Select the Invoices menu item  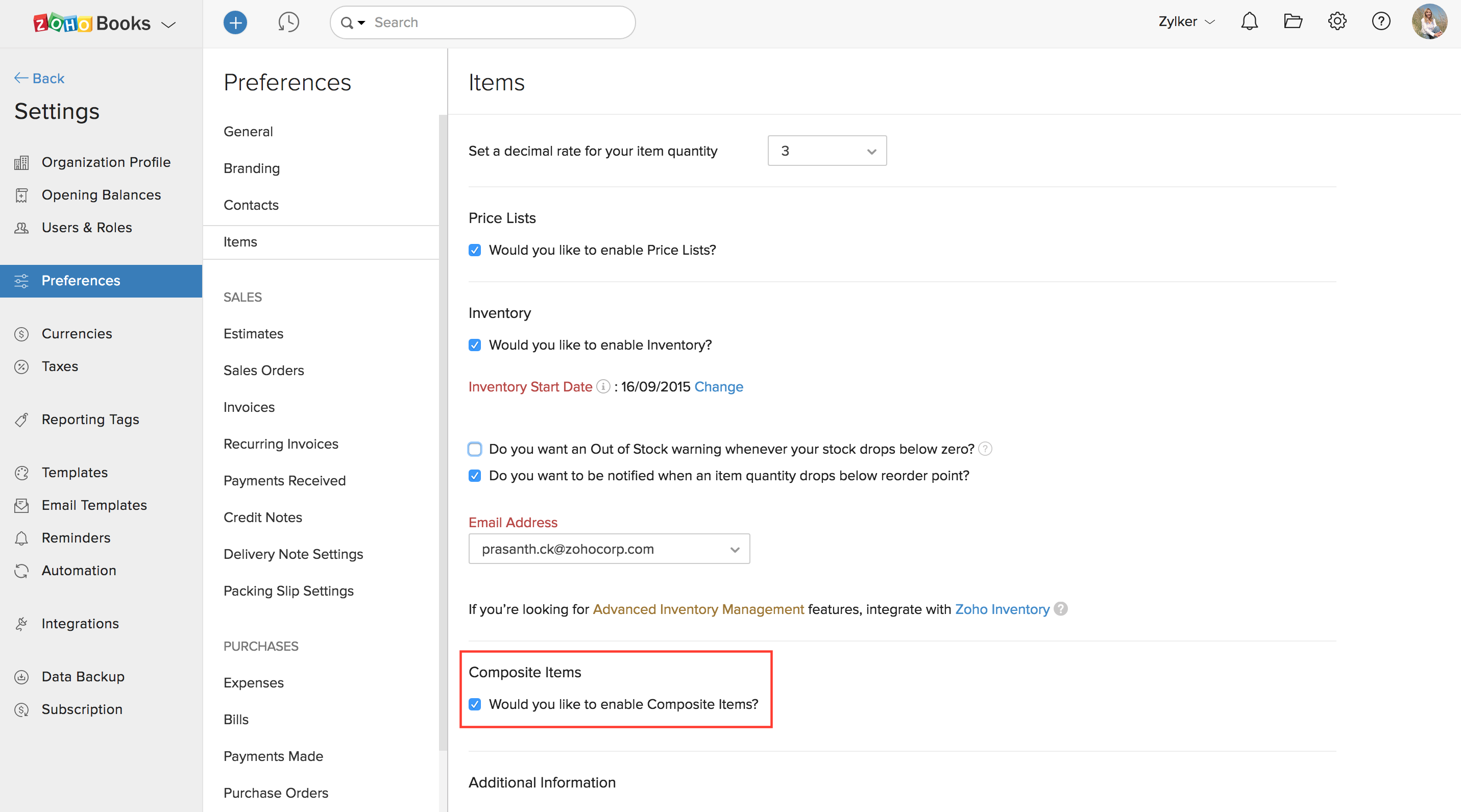[249, 407]
